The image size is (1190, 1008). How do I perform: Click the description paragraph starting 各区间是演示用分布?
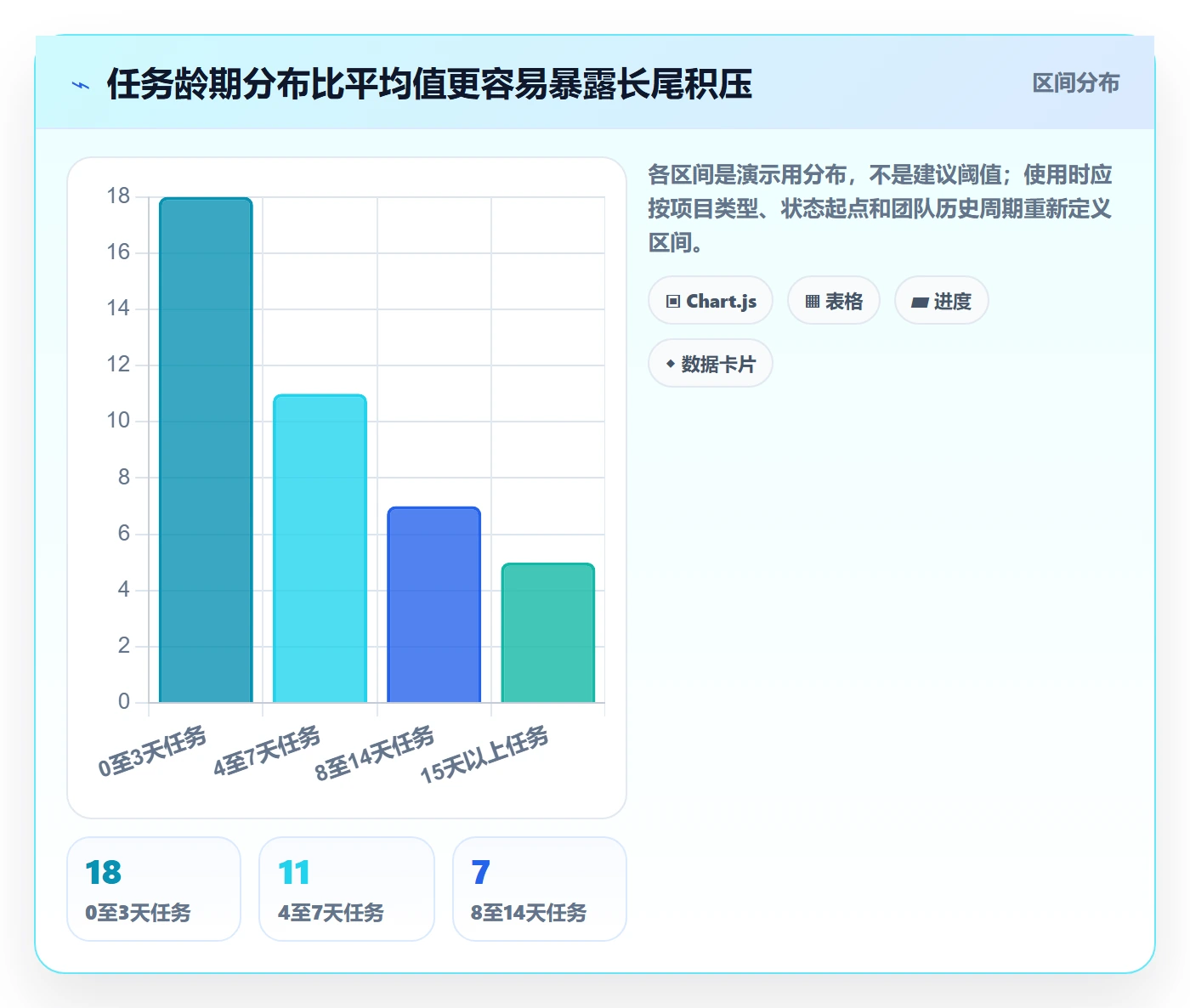(x=880, y=209)
